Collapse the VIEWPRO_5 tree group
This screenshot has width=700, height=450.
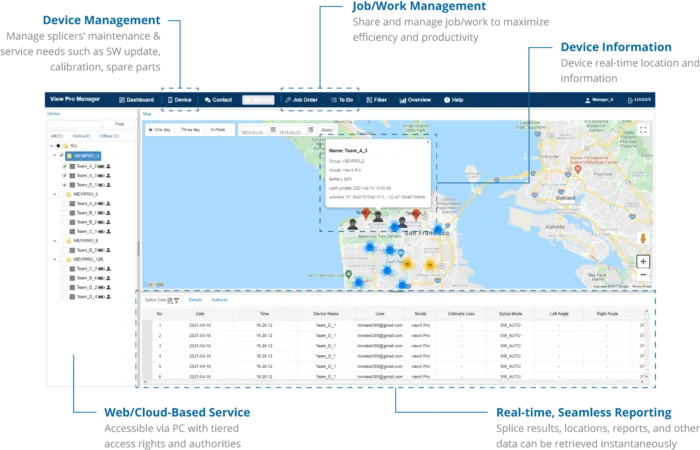55,194
